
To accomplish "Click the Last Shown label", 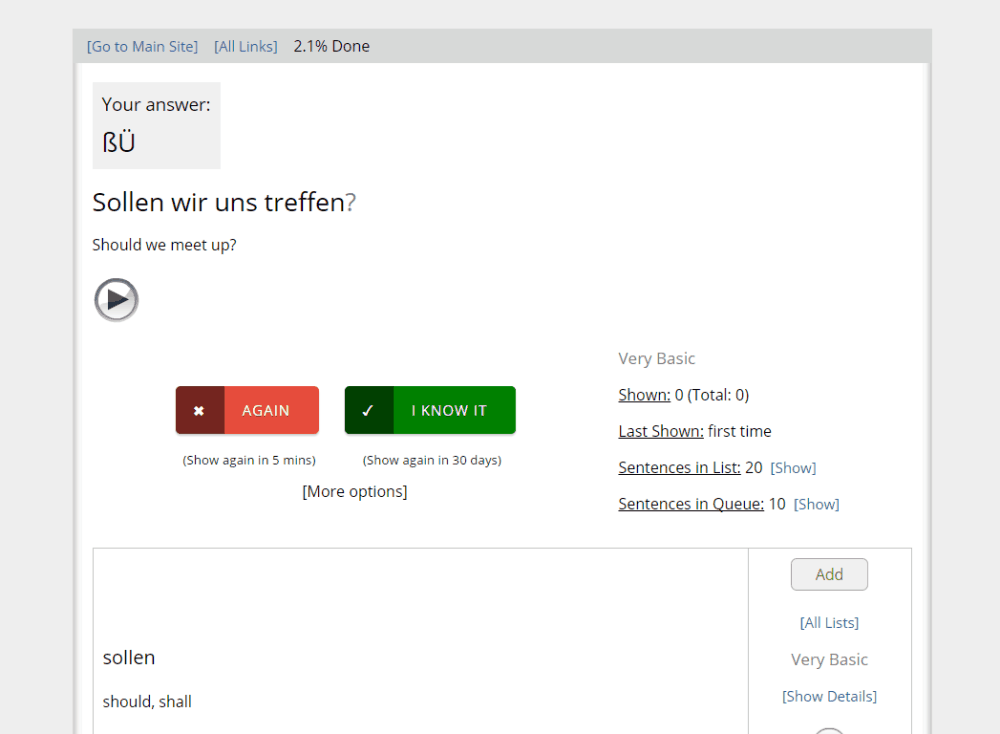I will click(661, 432).
